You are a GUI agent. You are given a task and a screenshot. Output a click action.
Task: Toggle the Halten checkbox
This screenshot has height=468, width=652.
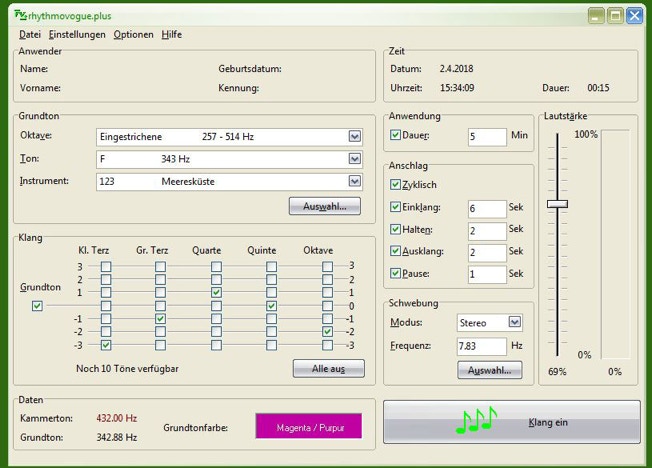point(395,229)
